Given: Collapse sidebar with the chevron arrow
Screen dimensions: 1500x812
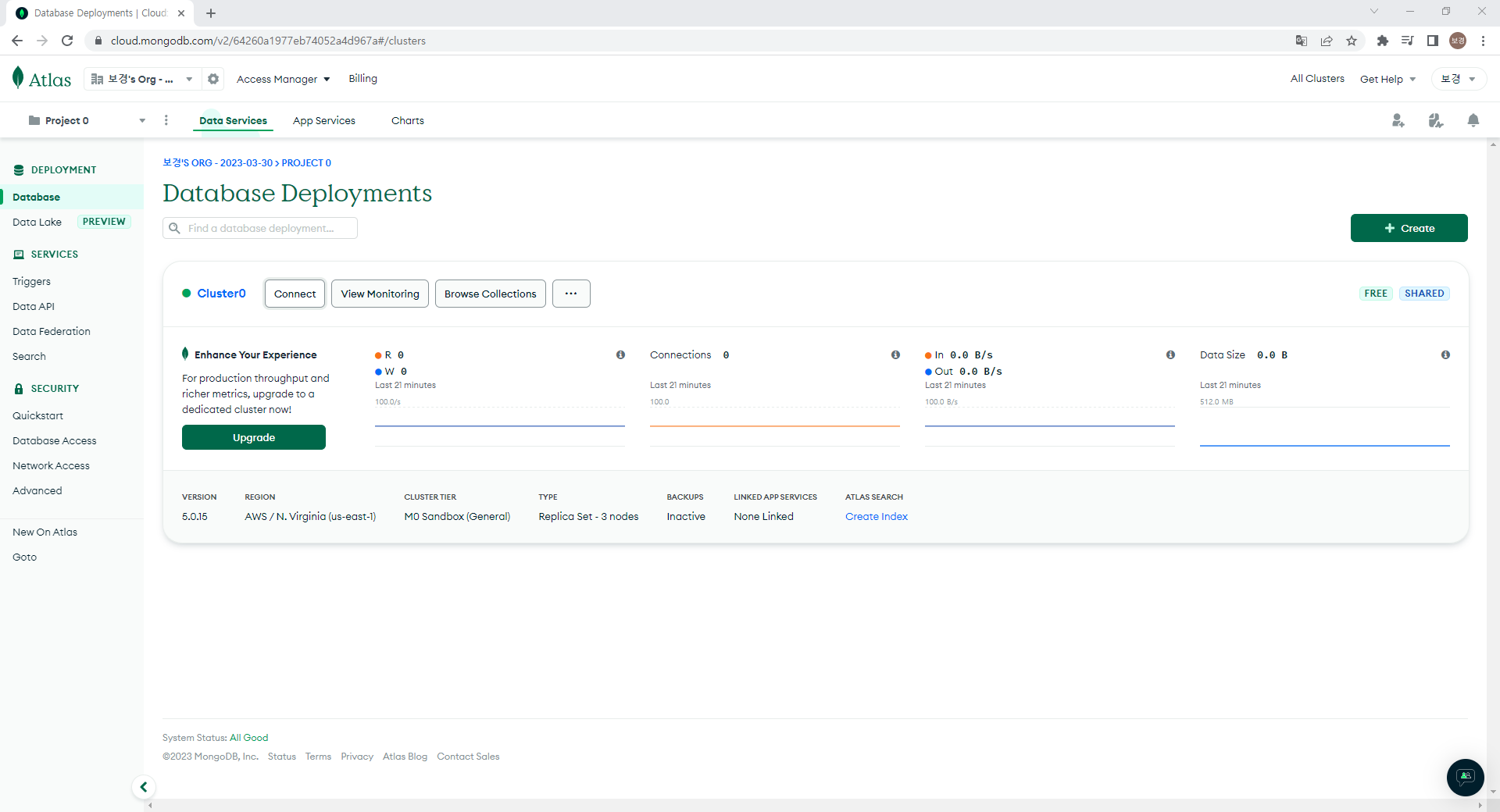Looking at the screenshot, I should point(144,787).
